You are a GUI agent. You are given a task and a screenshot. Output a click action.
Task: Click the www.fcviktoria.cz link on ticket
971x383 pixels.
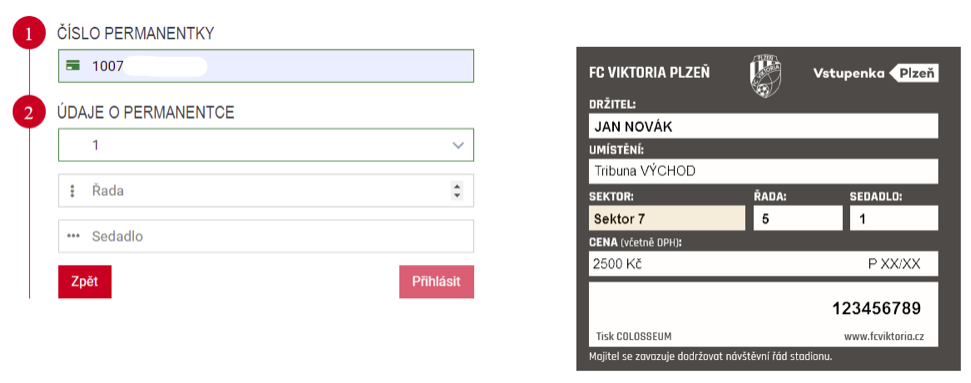coord(884,337)
